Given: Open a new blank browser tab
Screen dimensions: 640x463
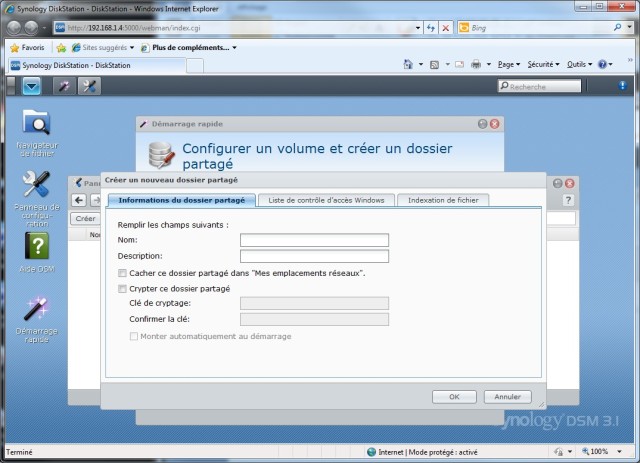Looking at the screenshot, I should click(x=195, y=66).
